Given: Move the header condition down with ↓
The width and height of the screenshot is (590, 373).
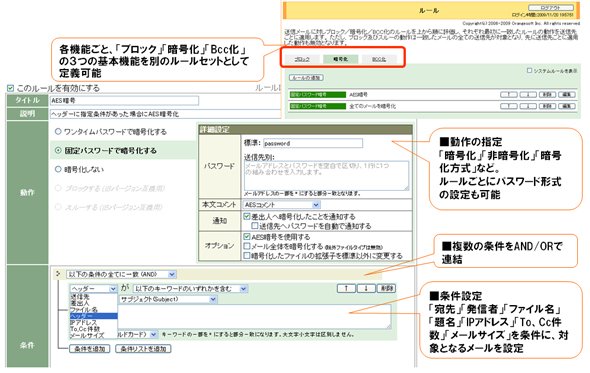Looking at the screenshot, I should point(366,288).
